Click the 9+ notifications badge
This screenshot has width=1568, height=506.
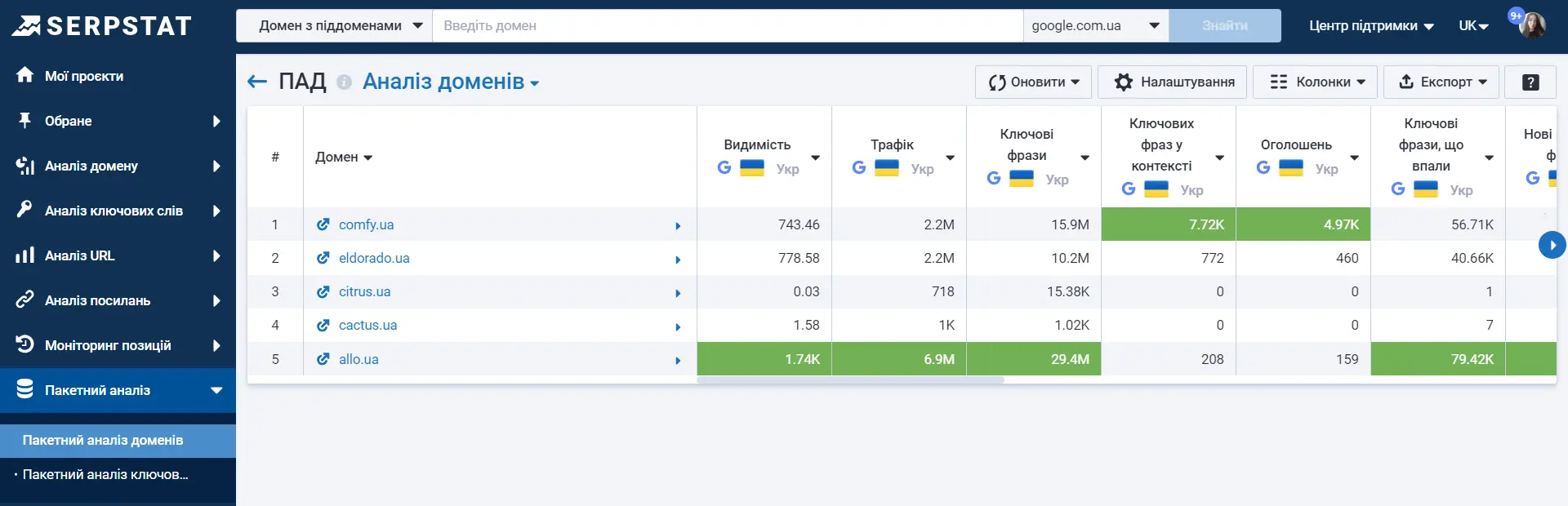click(1517, 16)
